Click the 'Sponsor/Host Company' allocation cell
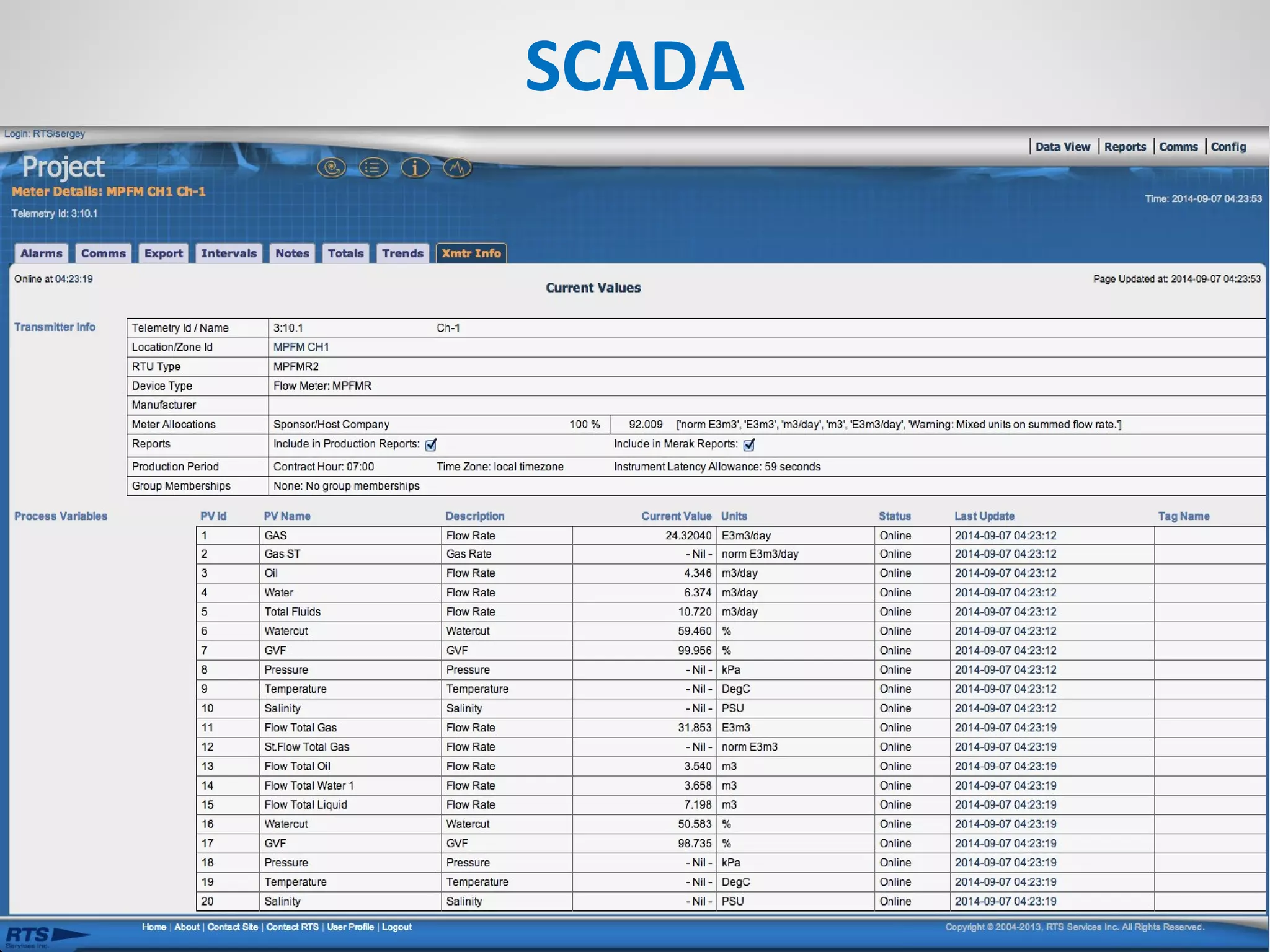This screenshot has width=1270, height=952. coord(331,425)
